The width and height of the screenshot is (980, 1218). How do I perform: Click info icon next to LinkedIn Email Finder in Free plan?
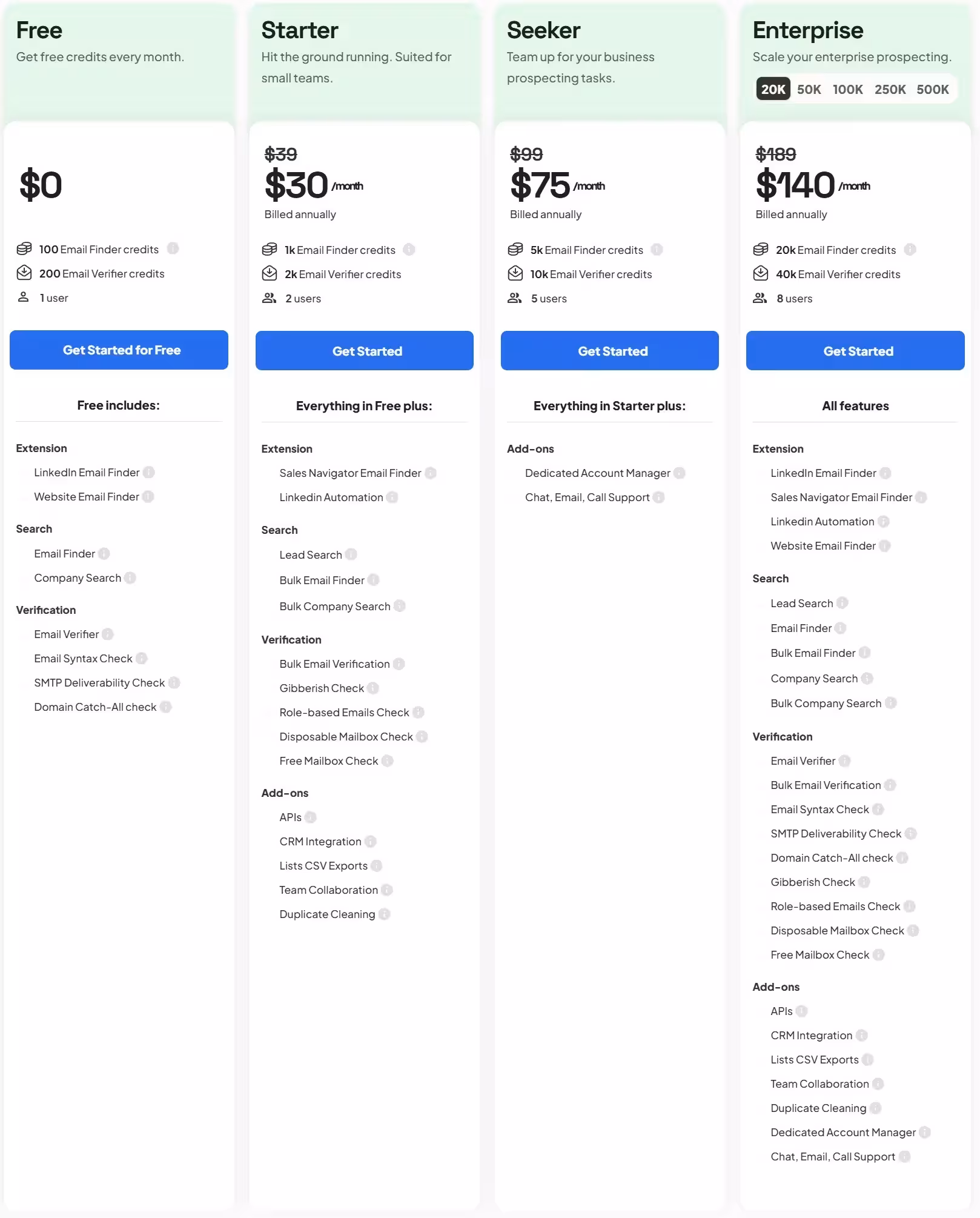click(x=149, y=472)
